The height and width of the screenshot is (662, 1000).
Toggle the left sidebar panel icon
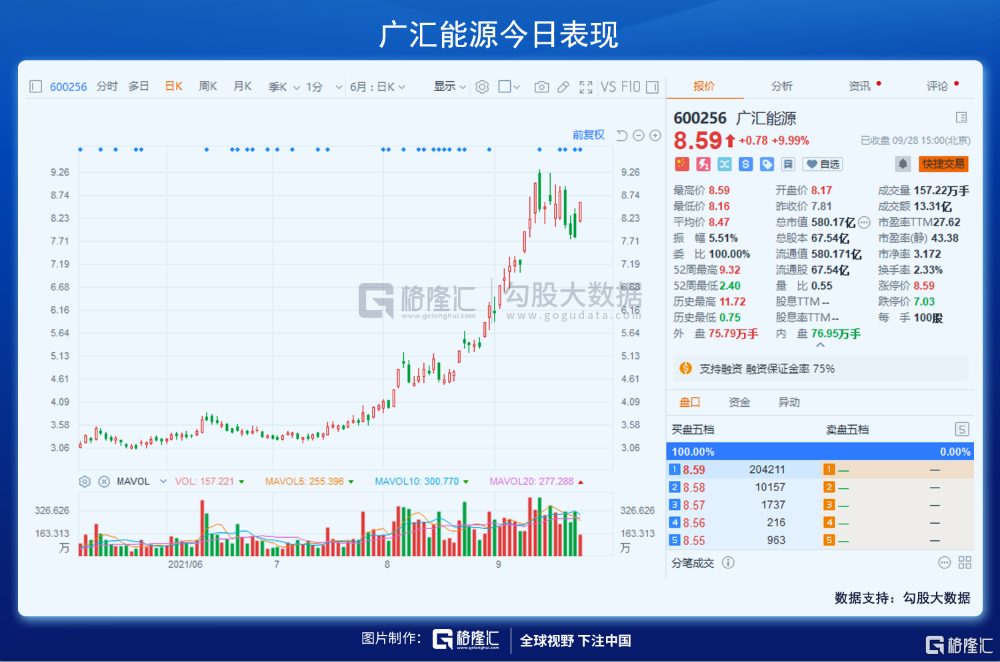point(36,87)
